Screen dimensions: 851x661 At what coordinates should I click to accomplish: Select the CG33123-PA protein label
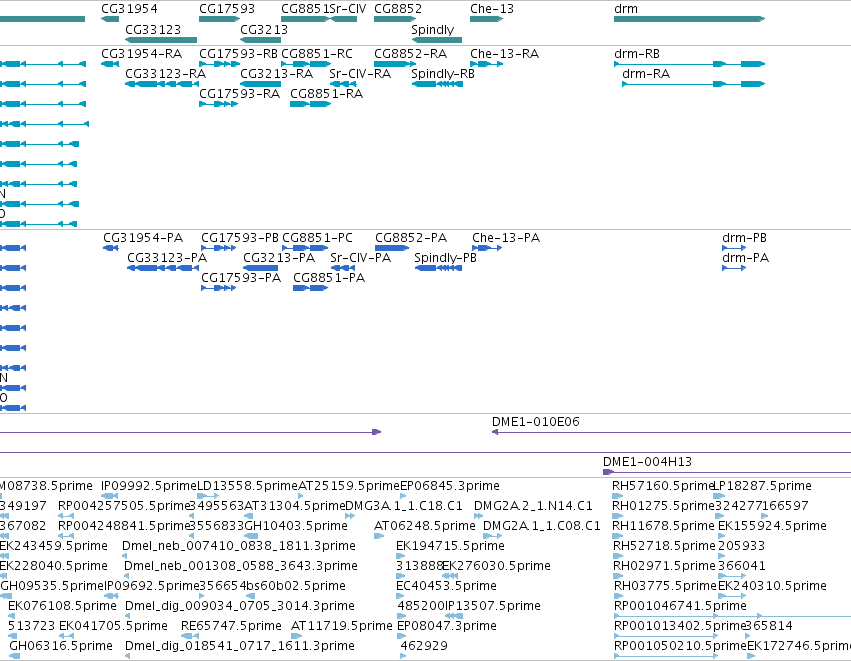167,258
